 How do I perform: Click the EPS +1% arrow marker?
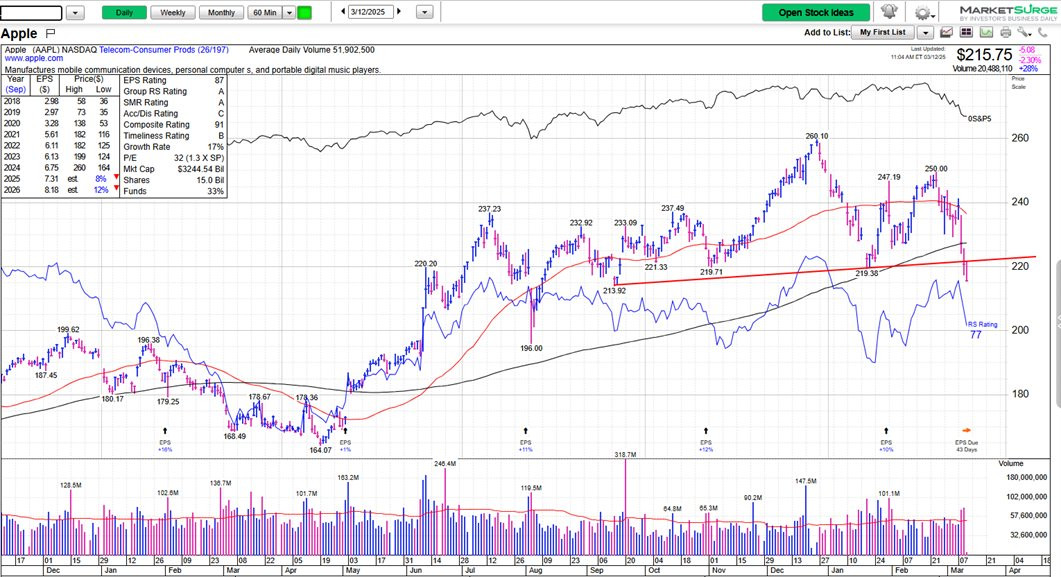[x=345, y=430]
